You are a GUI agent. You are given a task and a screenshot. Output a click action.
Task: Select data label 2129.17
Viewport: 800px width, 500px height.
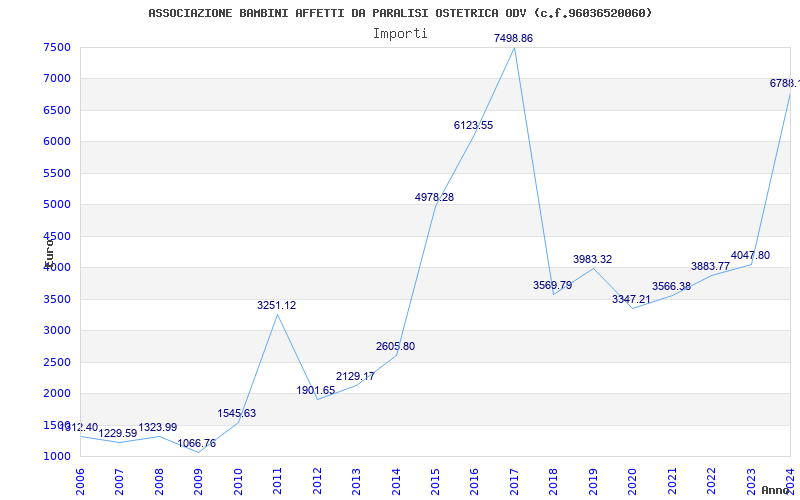click(355, 377)
